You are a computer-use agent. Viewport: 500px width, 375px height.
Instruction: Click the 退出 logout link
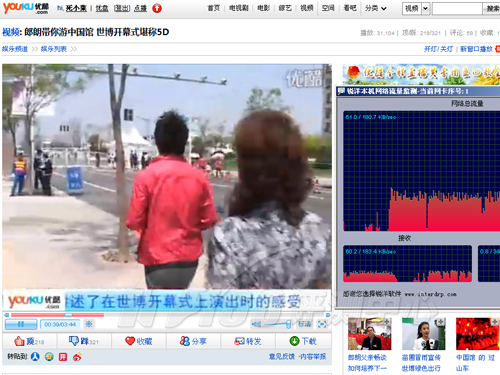122,8
